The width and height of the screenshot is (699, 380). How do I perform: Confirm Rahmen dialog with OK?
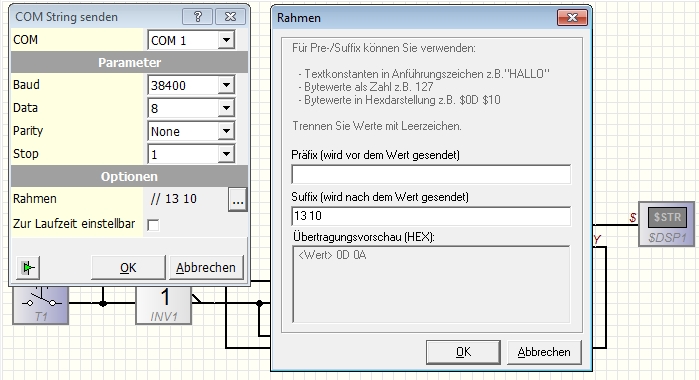pos(463,352)
